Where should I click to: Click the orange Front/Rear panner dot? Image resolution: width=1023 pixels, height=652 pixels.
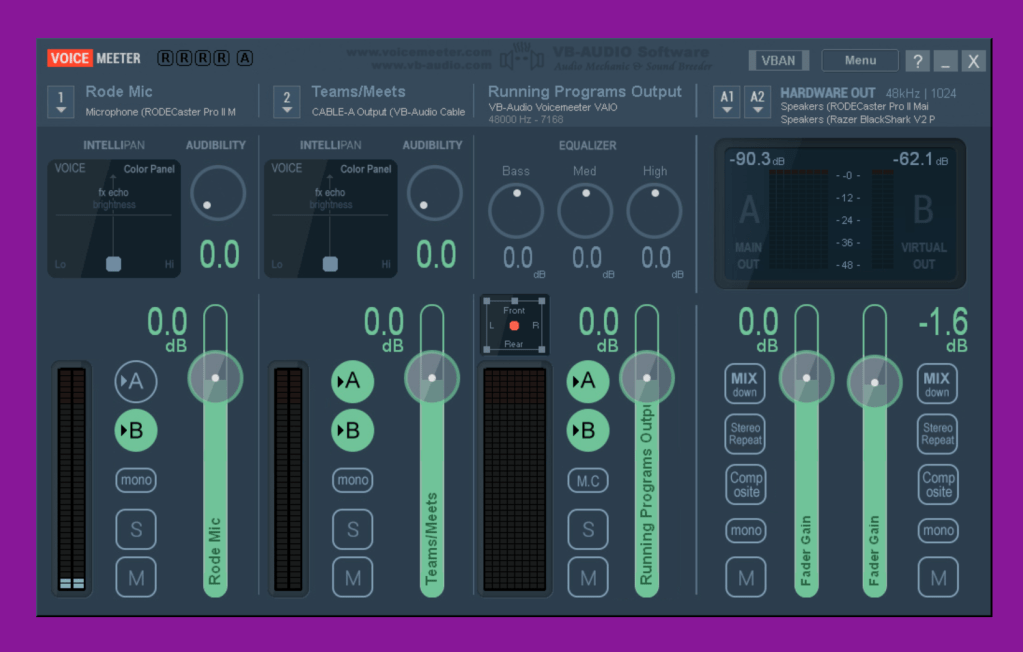pos(514,325)
